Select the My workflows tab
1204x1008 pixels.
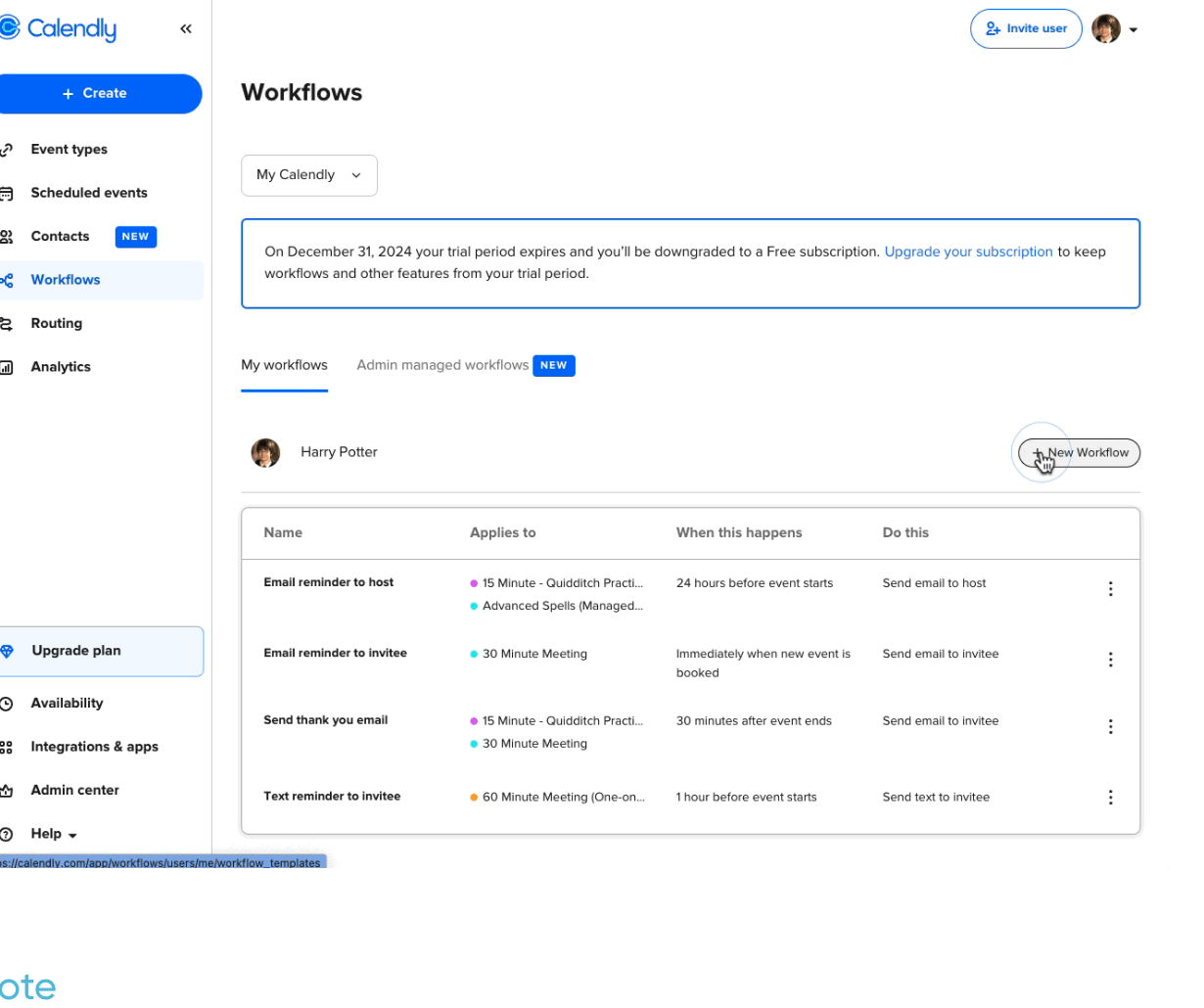284,364
